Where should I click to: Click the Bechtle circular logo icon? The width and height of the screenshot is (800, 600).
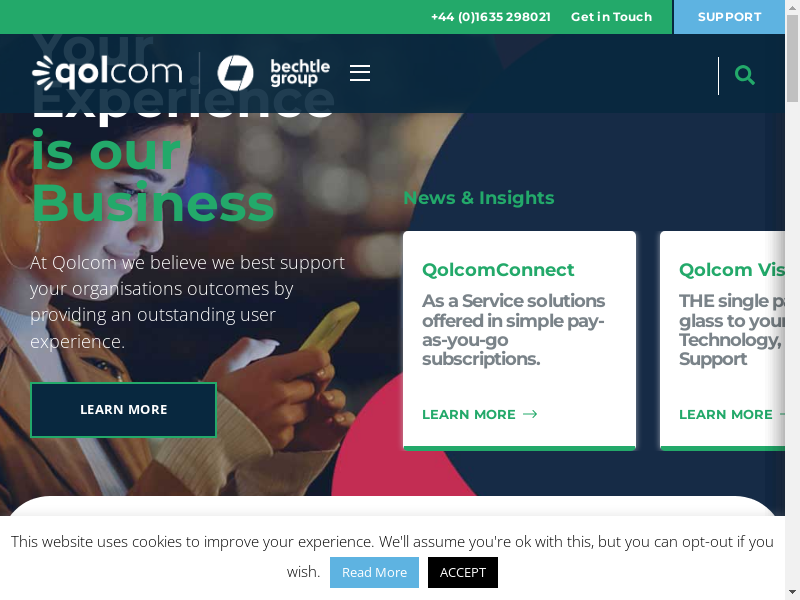(235, 73)
